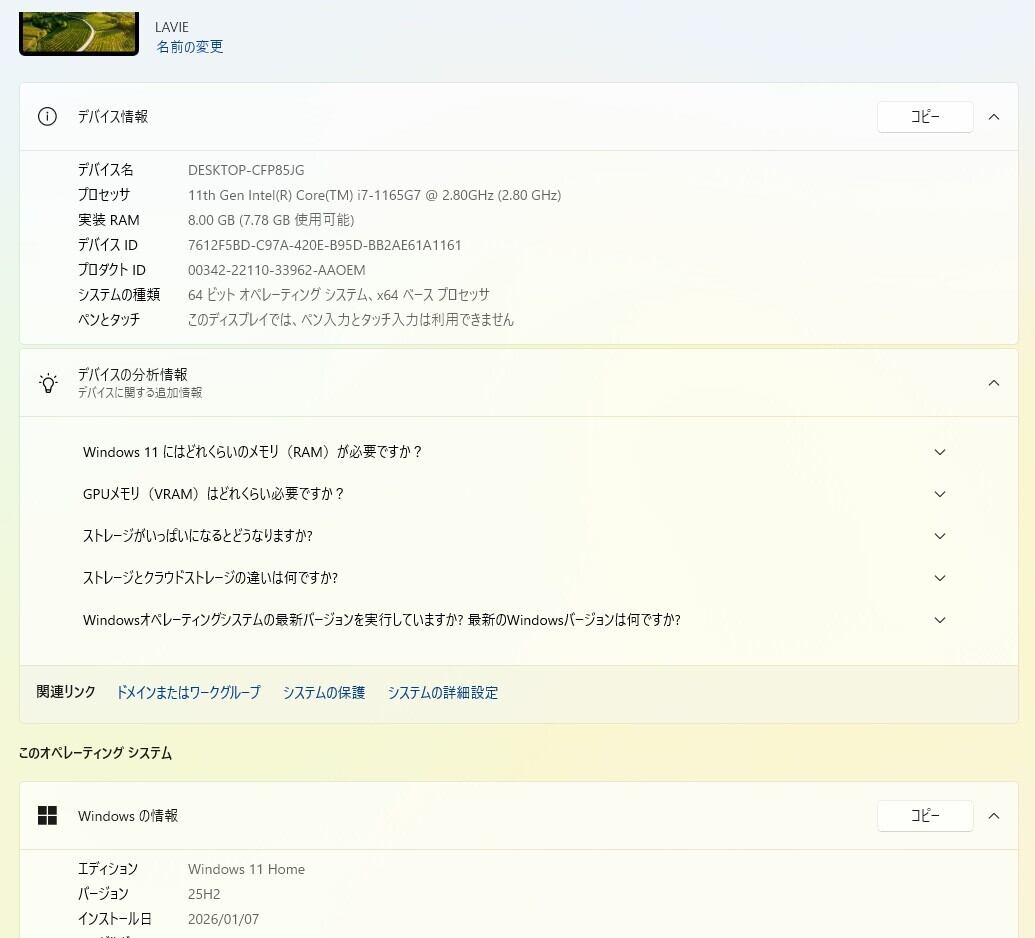The image size is (1035, 938).
Task: Select the install date 2026/01/07
Action: [x=223, y=919]
